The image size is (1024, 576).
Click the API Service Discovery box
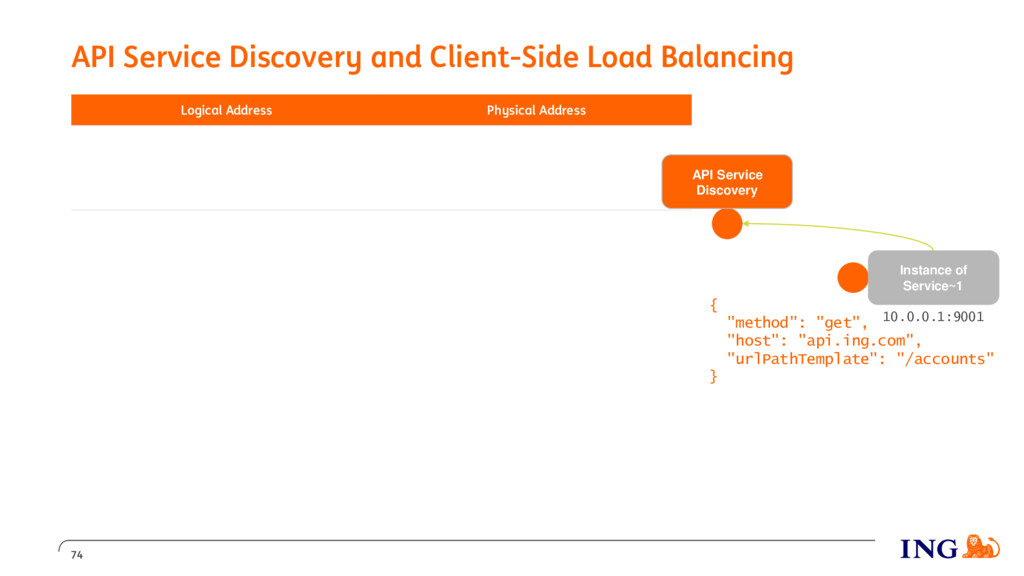point(727,182)
